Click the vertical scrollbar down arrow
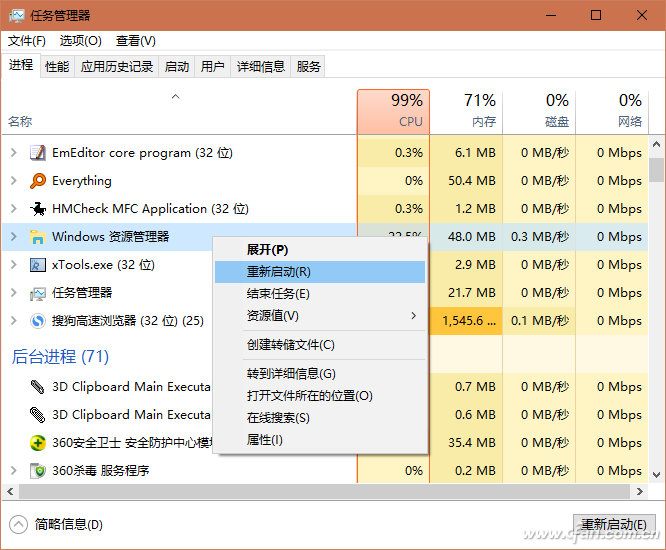This screenshot has height=550, width=666. [x=656, y=474]
